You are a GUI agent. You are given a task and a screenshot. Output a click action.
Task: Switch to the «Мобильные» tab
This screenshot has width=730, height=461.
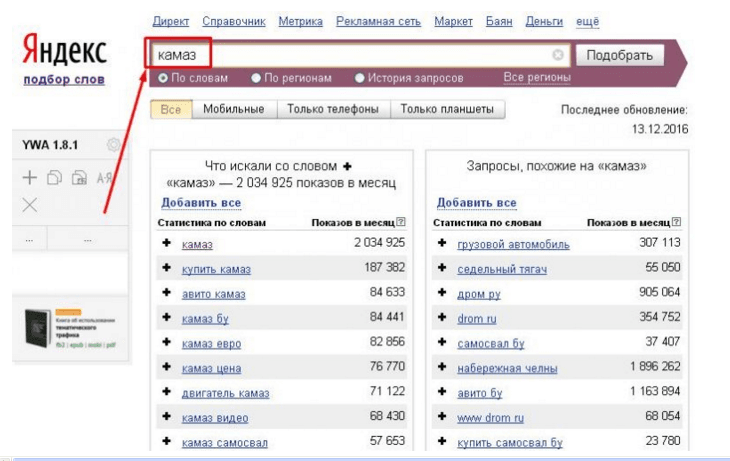point(234,109)
